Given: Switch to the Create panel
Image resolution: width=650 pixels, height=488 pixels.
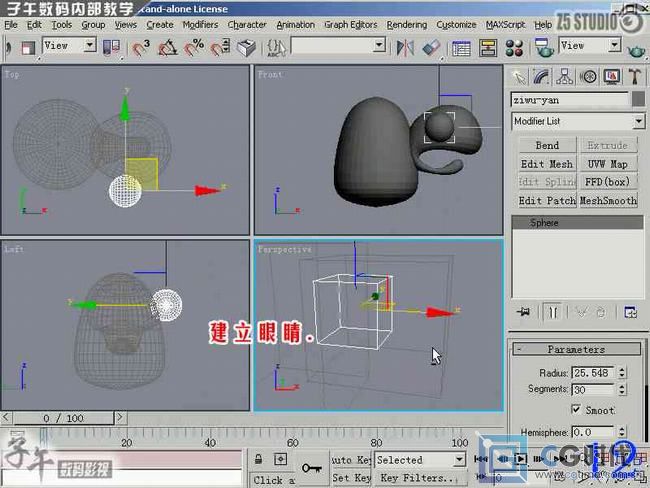Looking at the screenshot, I should [x=519, y=77].
